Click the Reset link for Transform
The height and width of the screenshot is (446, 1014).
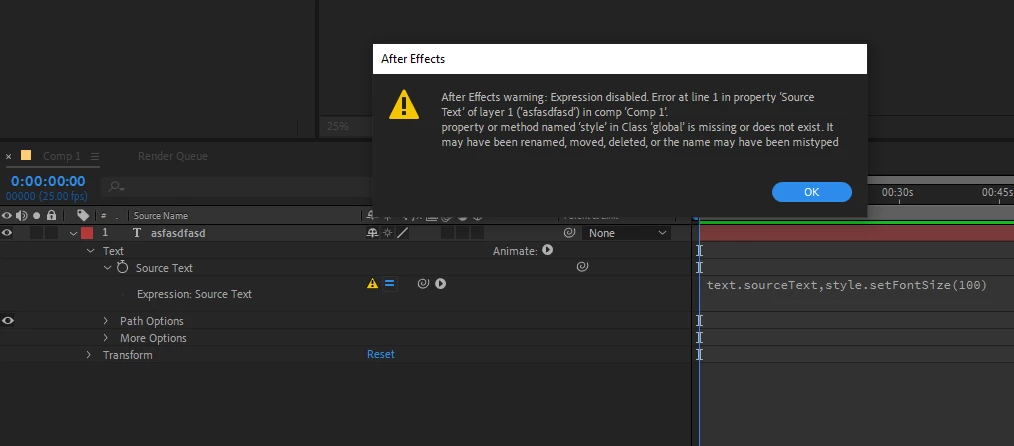point(380,354)
